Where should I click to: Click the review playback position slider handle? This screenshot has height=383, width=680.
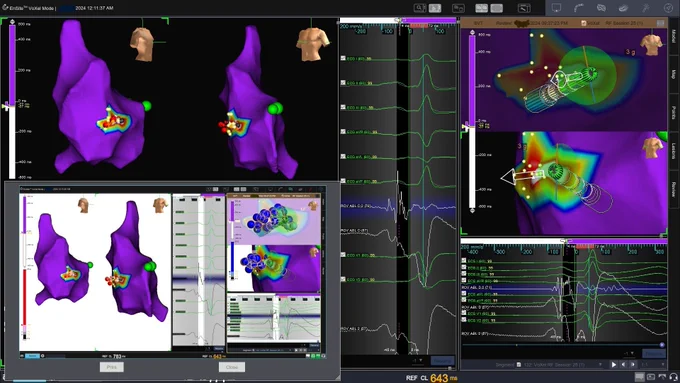[662, 345]
